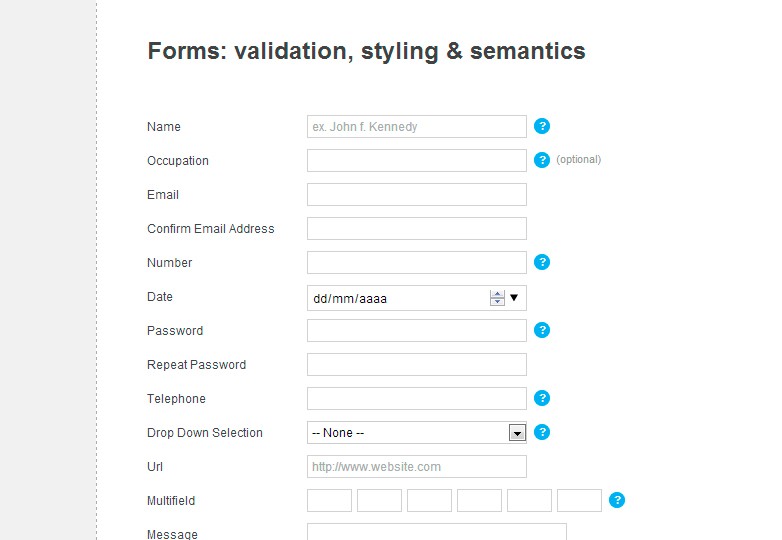Select the Url input with website placeholder

[417, 467]
